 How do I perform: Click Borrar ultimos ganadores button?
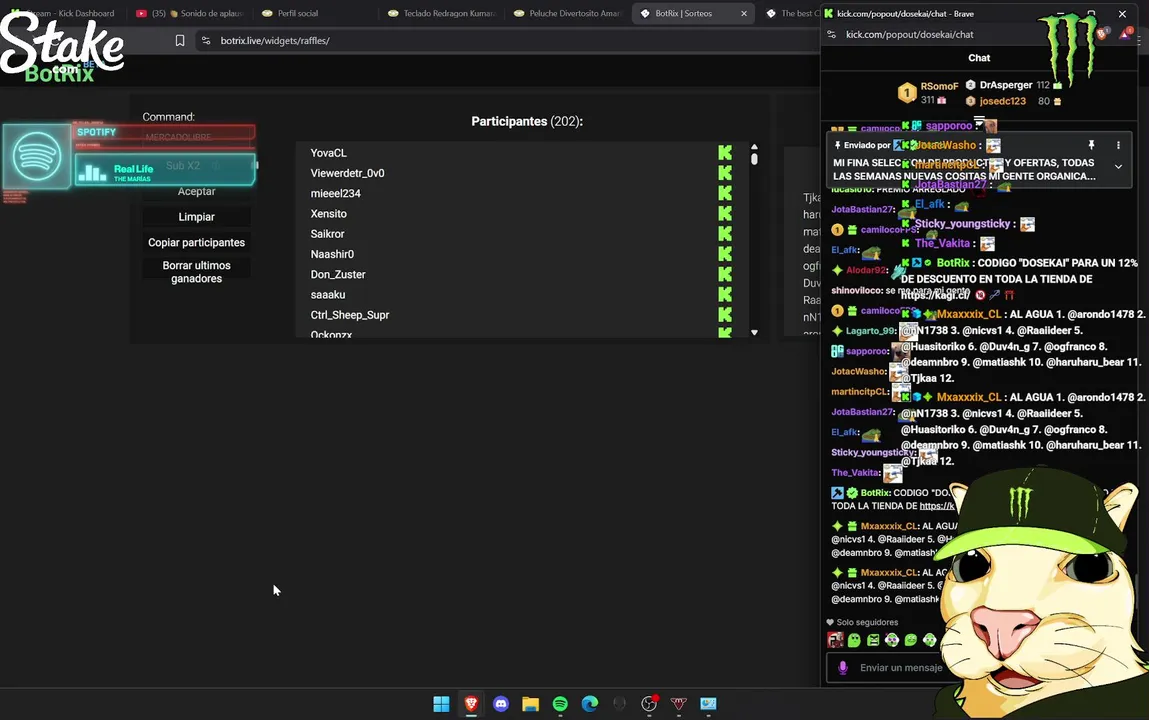196,272
